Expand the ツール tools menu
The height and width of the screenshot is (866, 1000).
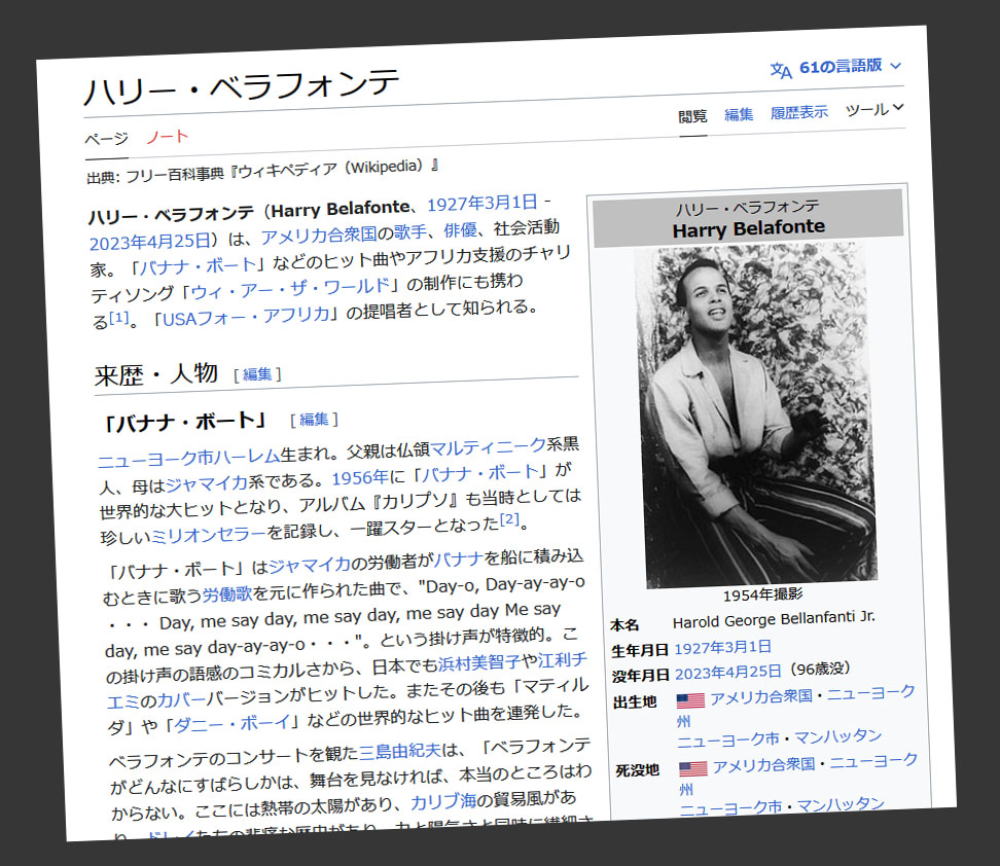tap(874, 110)
